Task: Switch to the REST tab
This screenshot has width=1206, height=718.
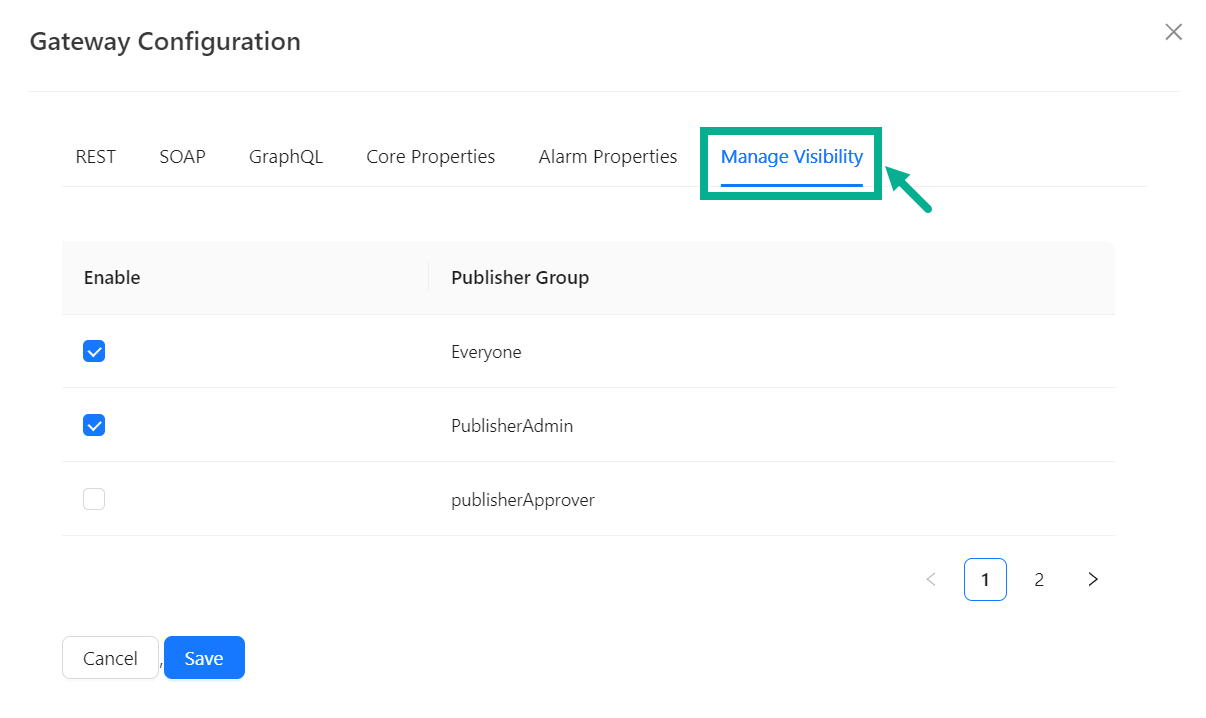Action: coord(96,157)
